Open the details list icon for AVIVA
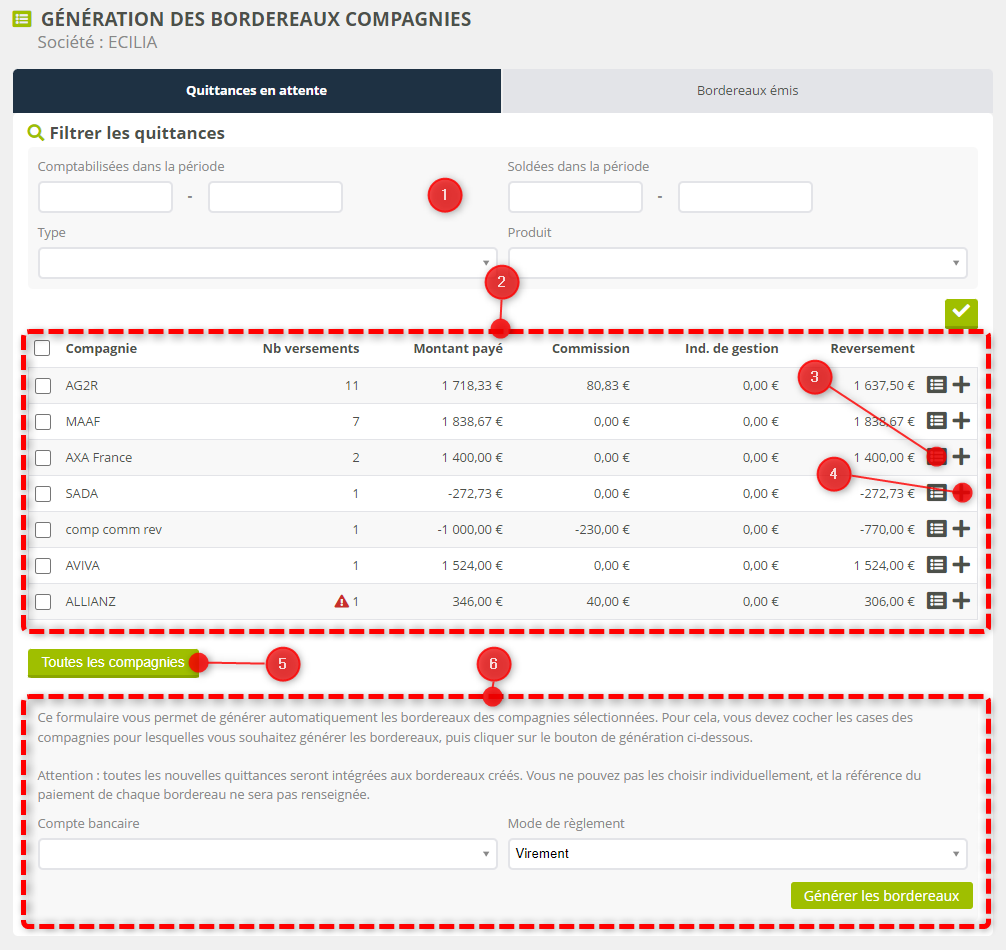Image resolution: width=1006 pixels, height=950 pixels. click(x=936, y=565)
